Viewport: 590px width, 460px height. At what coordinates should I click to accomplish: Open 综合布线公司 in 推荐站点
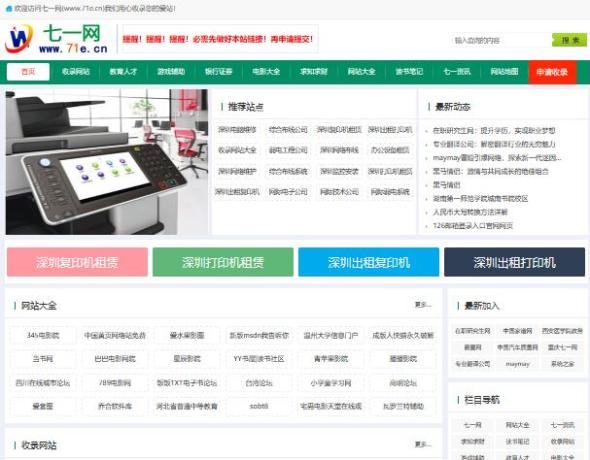(x=288, y=130)
